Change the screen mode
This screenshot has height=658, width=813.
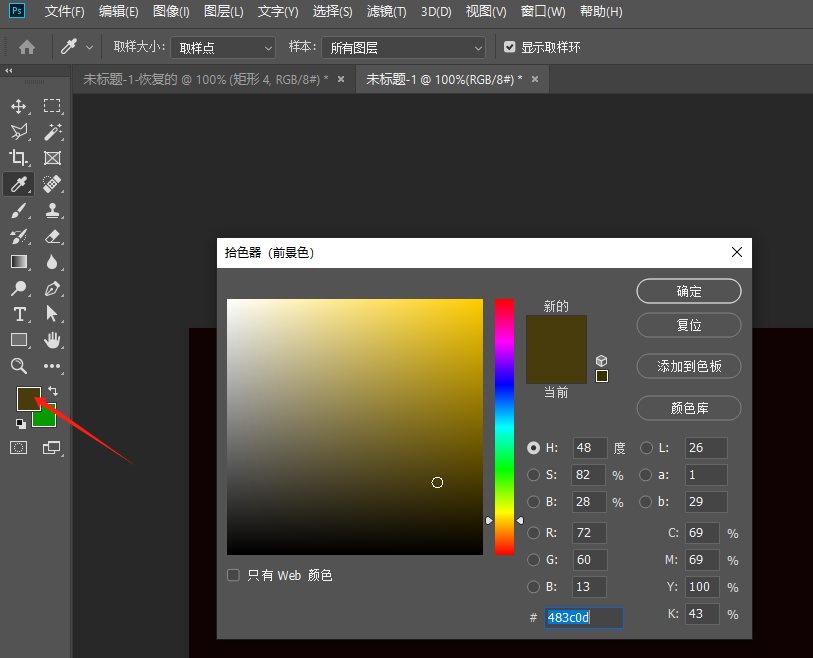[51, 447]
